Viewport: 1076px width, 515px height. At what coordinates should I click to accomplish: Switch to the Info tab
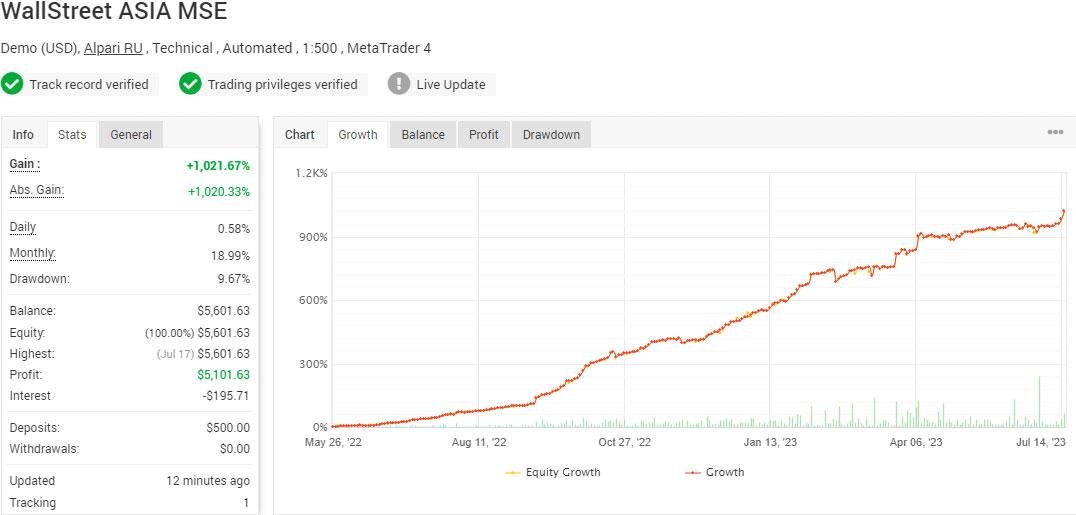click(x=23, y=135)
